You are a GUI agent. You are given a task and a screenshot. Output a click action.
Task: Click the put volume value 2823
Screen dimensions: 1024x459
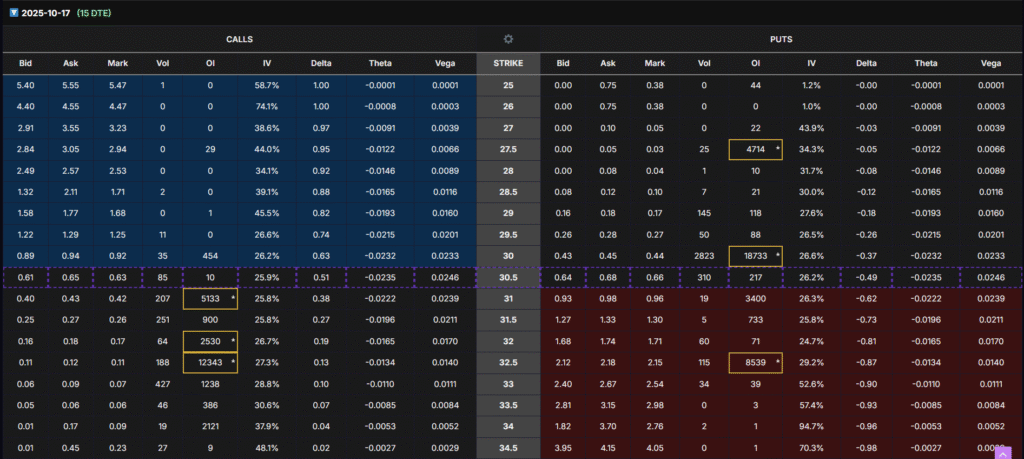[704, 256]
